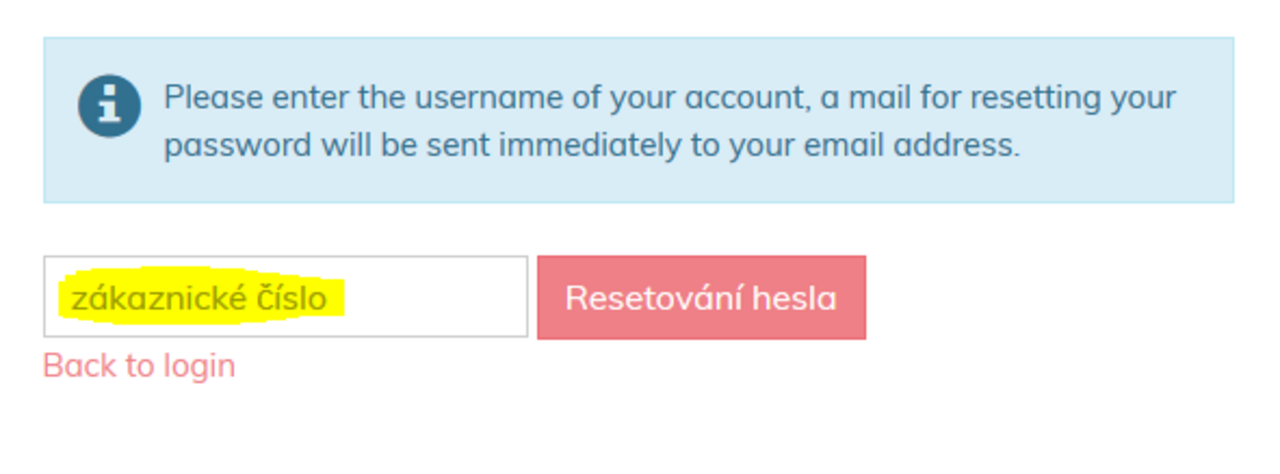1280x474 pixels.
Task: Open the 'Back to login' link
Action: point(139,366)
